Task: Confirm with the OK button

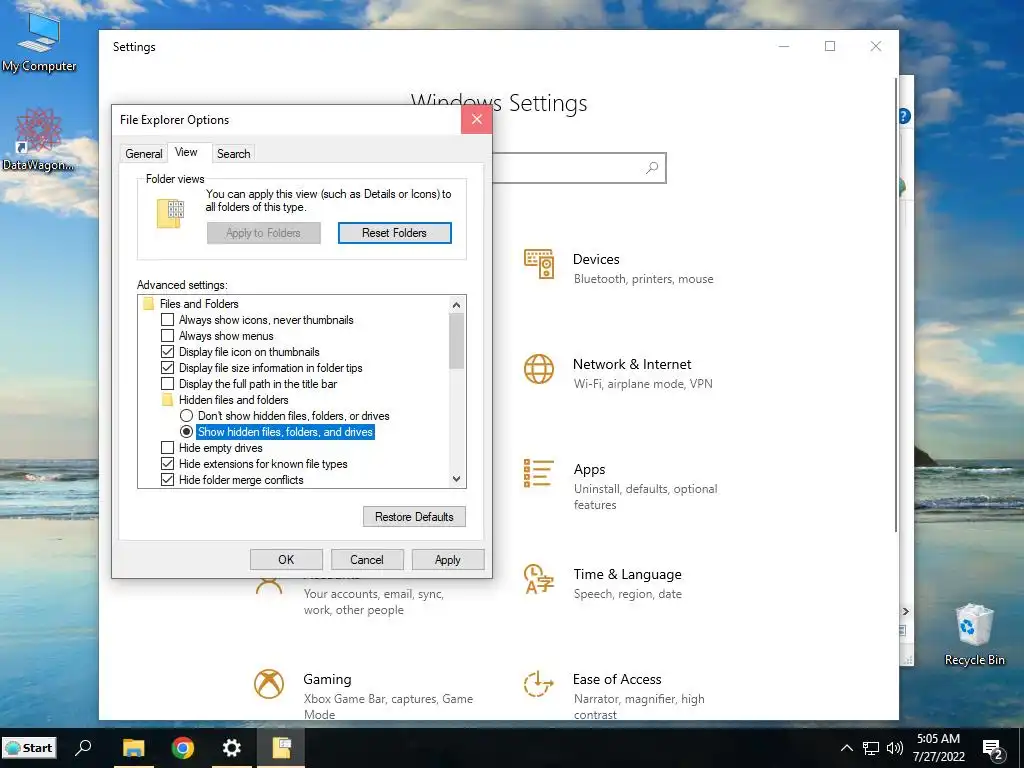Action: (x=286, y=560)
